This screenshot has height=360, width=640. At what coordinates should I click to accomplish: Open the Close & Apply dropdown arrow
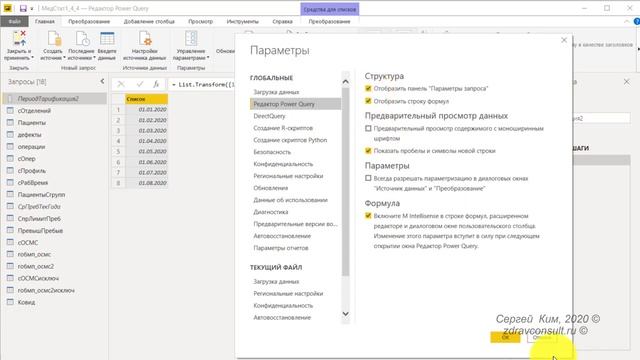tap(33, 58)
